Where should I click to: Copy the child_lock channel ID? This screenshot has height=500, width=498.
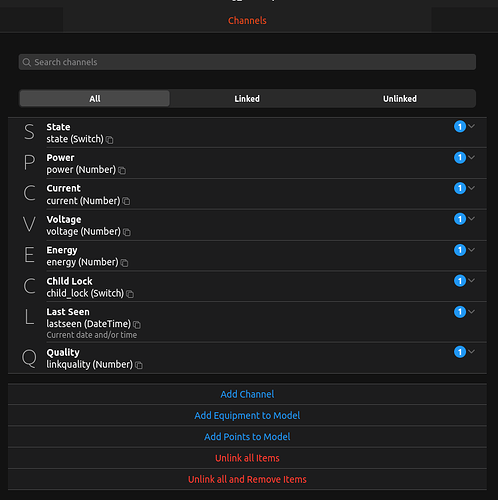pos(130,294)
